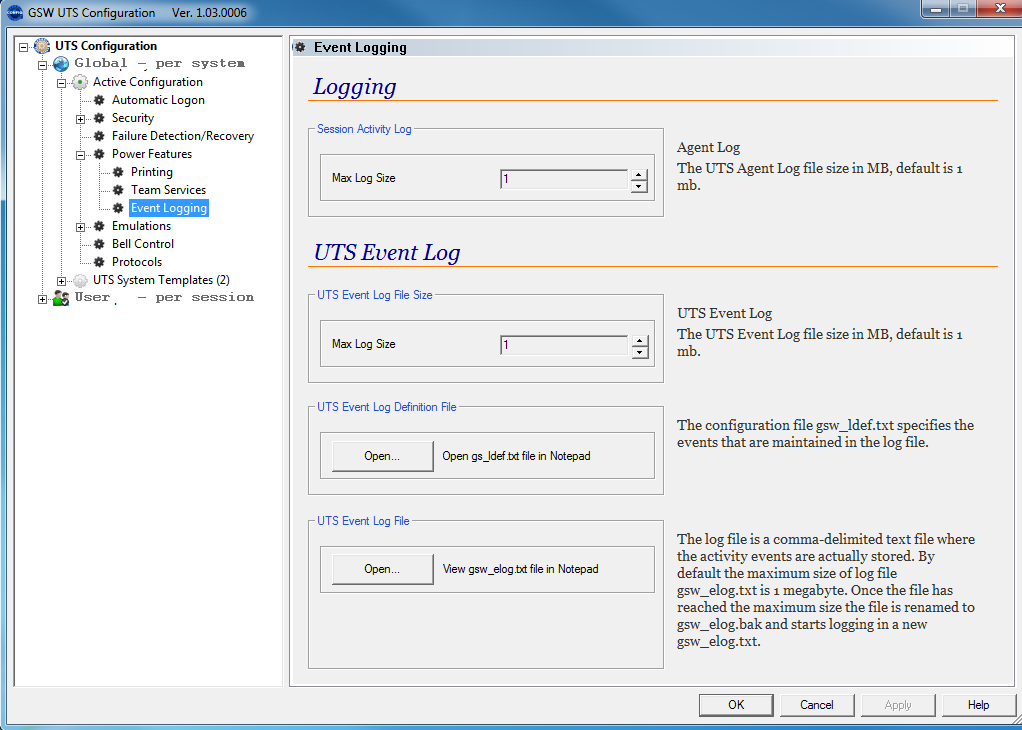The image size is (1022, 730).
Task: Increase UTS Event Log max size
Action: point(639,340)
